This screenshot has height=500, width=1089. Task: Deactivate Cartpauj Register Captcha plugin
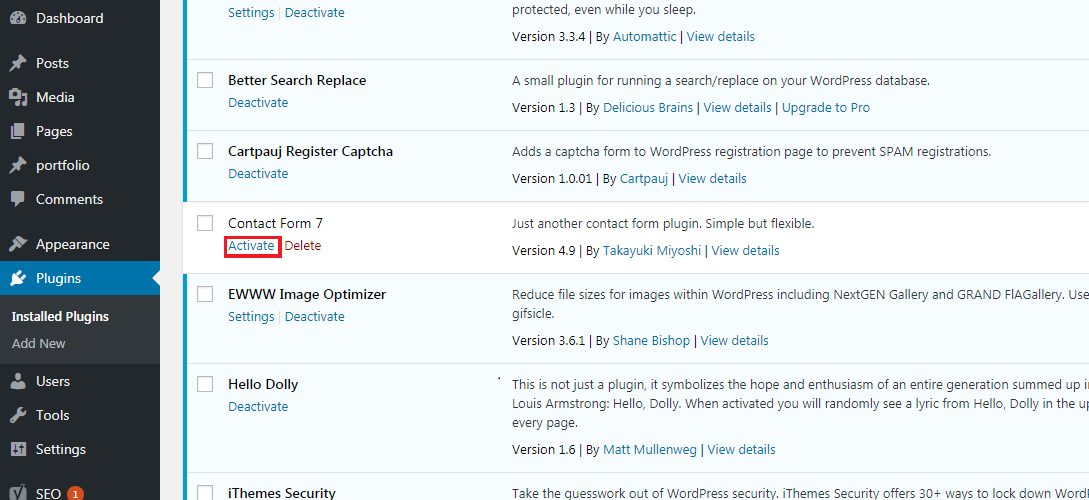(258, 174)
